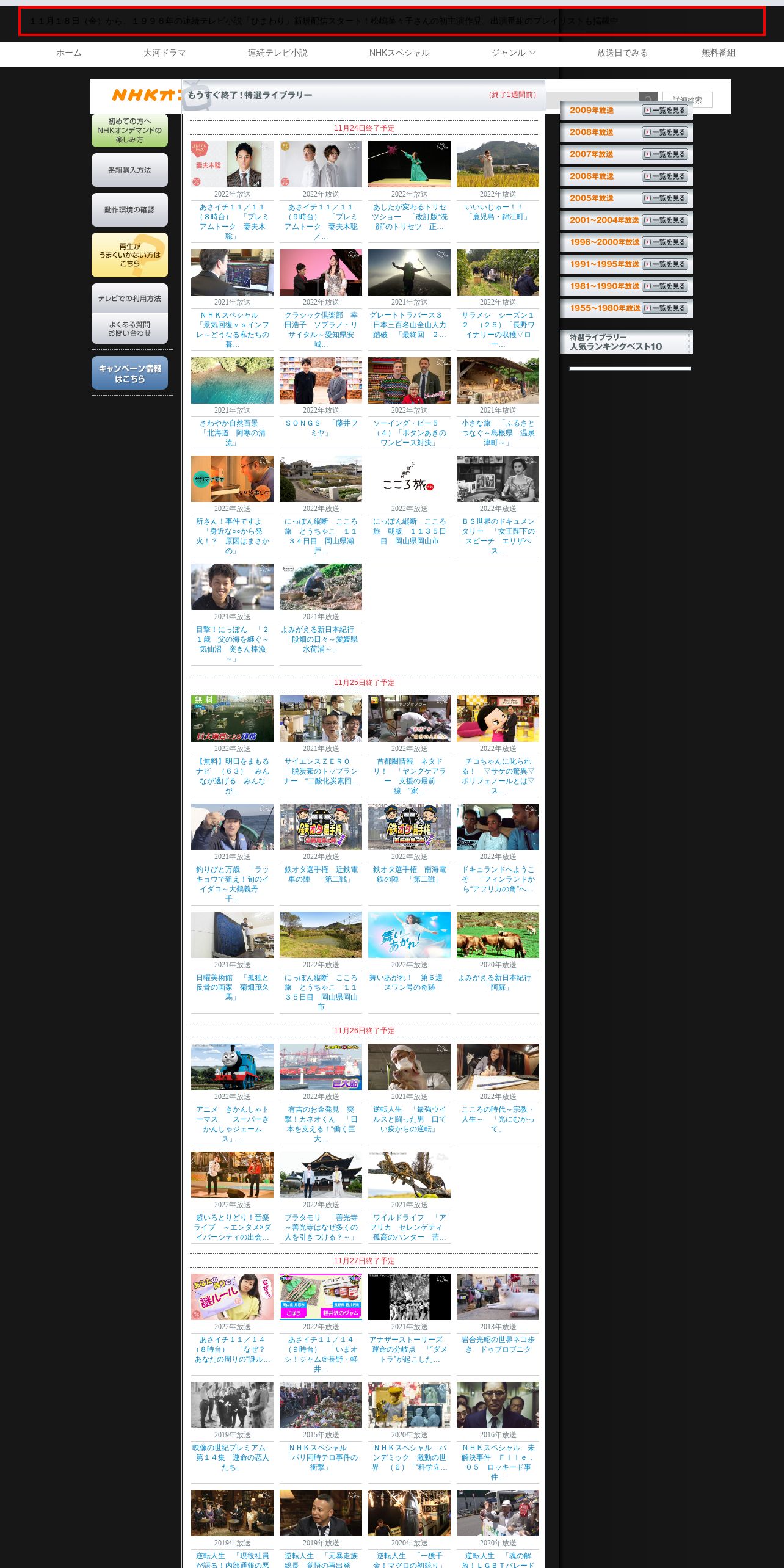Open the 大河ドラマ navigation item
Screen dimensions: 784x1568
[x=165, y=53]
